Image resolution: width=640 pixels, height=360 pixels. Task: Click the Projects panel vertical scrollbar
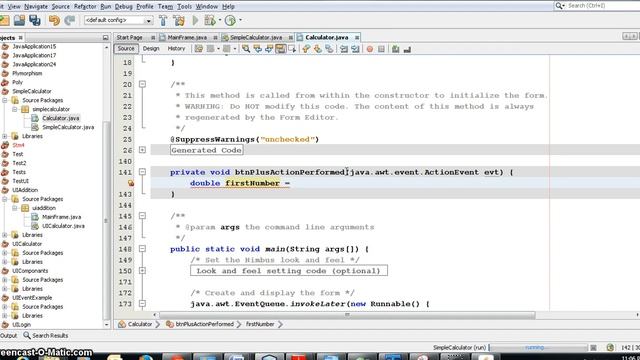[107, 220]
